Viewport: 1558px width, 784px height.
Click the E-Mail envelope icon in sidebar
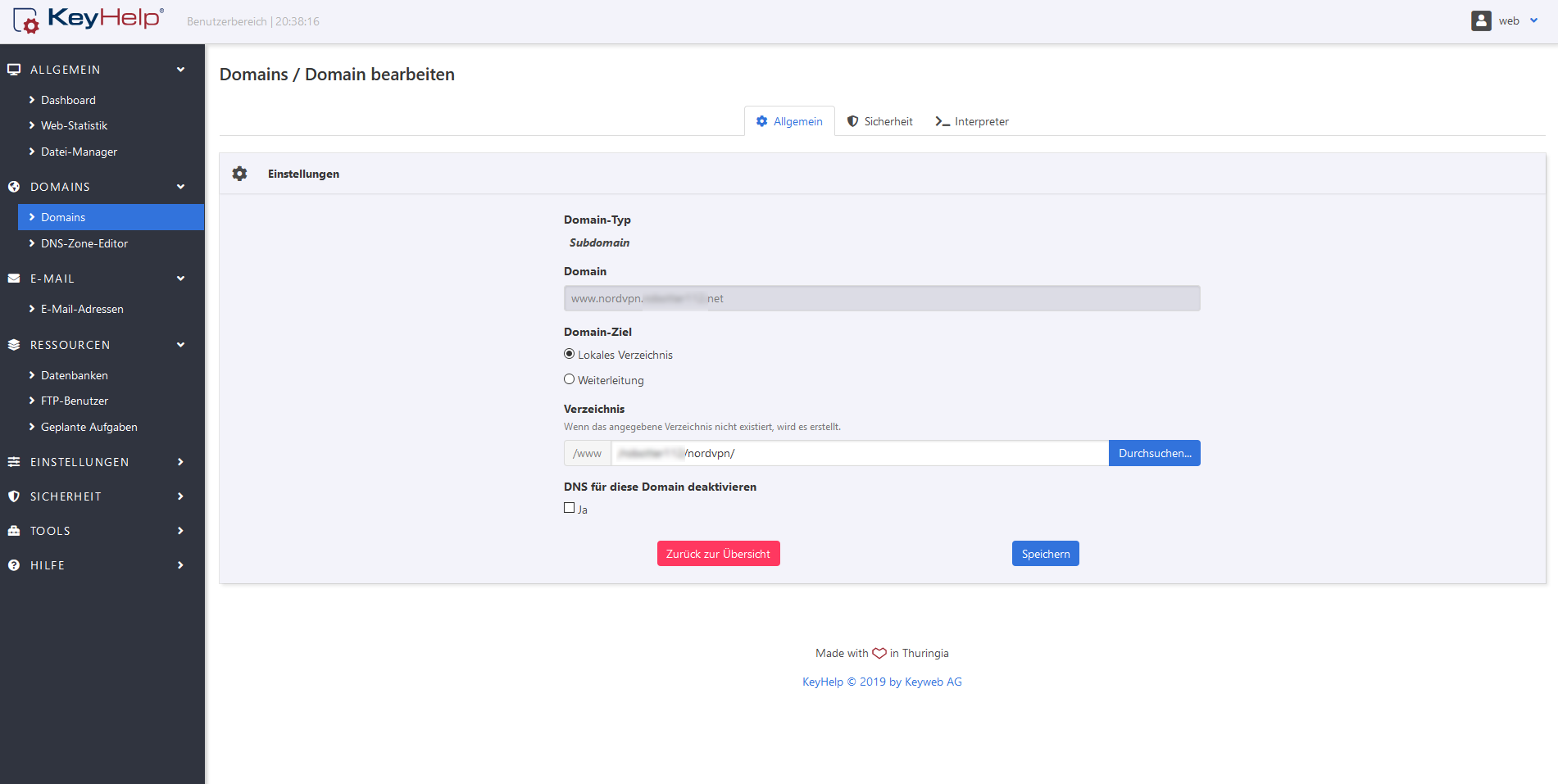click(x=14, y=279)
